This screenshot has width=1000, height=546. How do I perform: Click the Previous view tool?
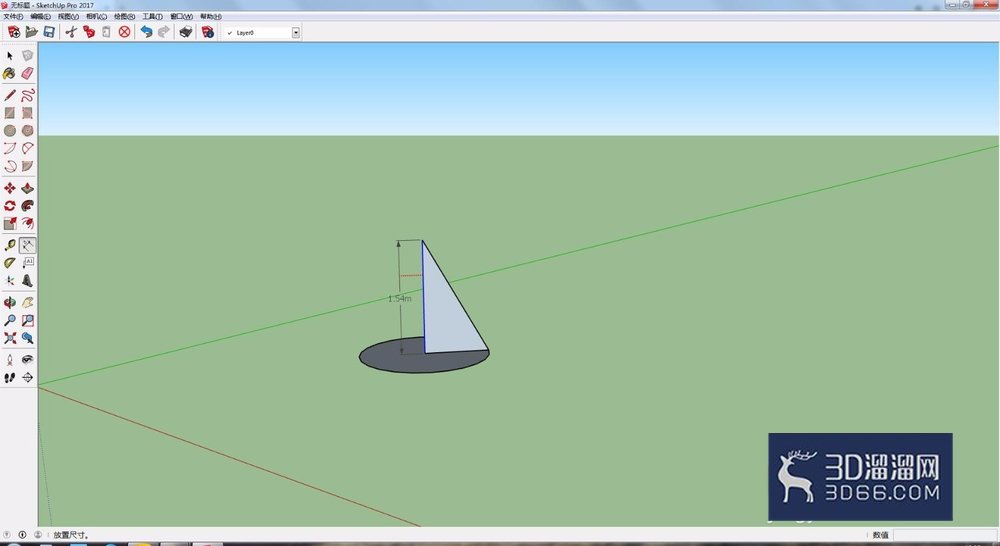tap(27, 338)
